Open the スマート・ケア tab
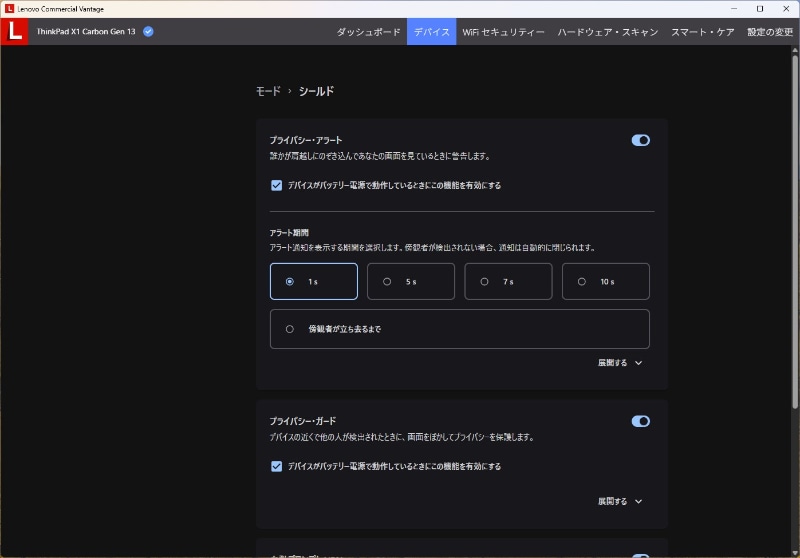800x558 pixels. point(703,32)
